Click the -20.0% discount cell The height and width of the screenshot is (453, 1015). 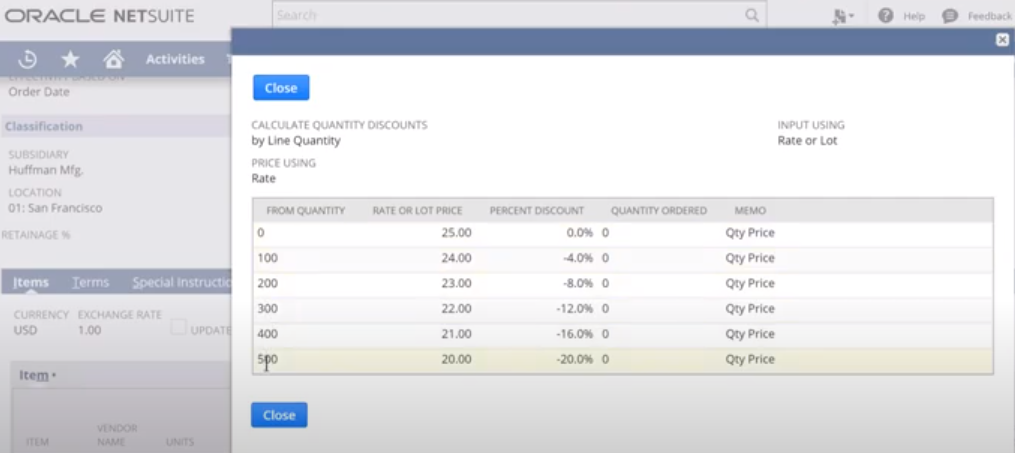point(575,359)
